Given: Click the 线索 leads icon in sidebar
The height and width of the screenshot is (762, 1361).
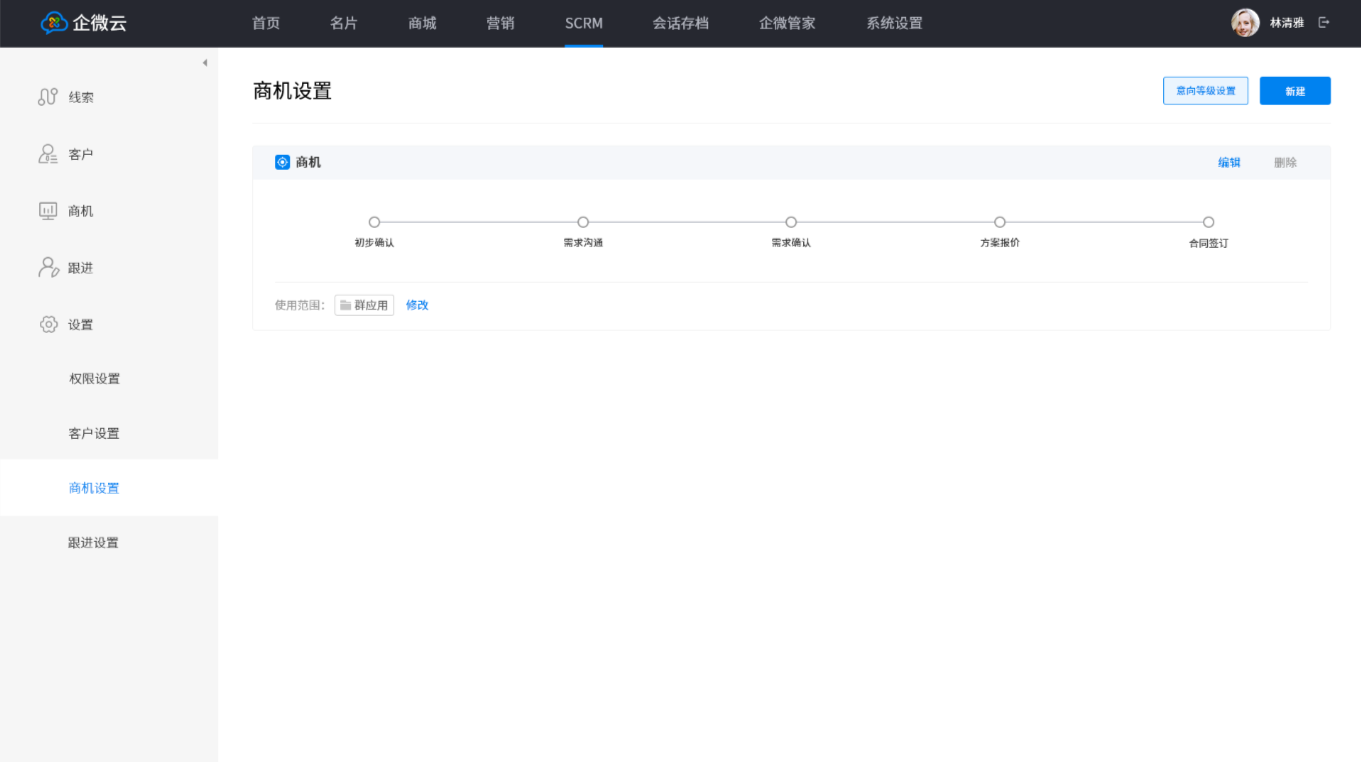Looking at the screenshot, I should click(x=48, y=97).
